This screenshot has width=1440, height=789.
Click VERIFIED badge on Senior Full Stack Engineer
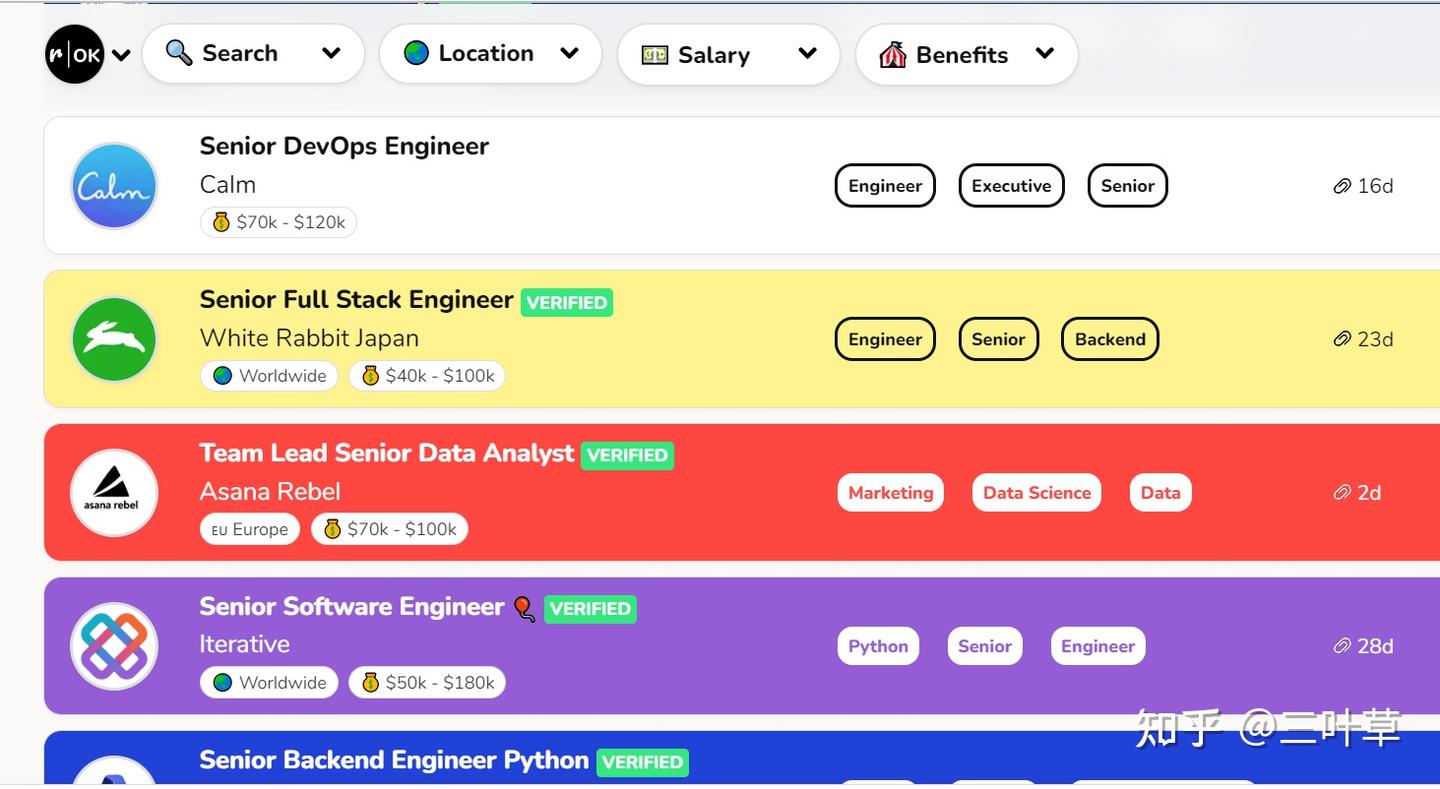tap(567, 302)
